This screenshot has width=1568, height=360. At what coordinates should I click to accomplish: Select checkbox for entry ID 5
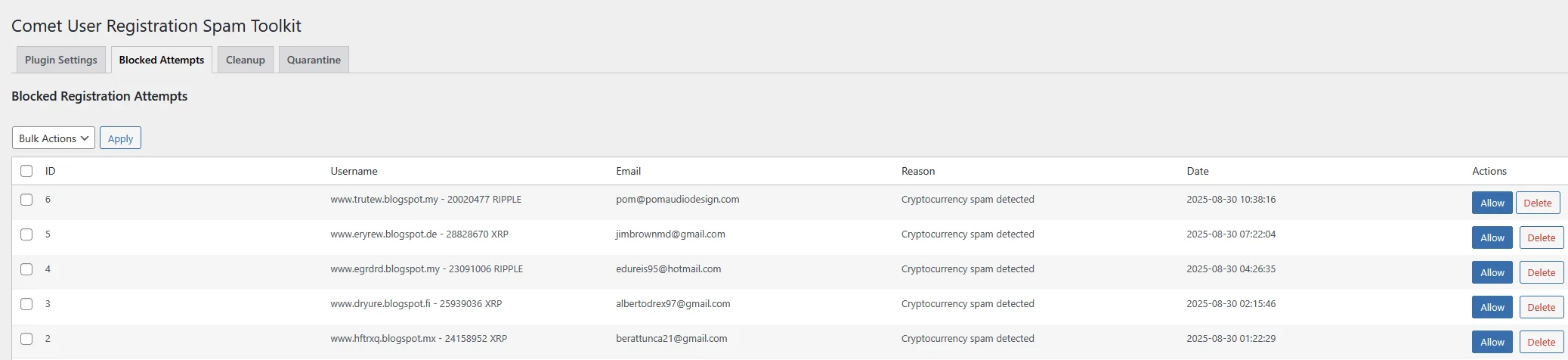click(26, 234)
